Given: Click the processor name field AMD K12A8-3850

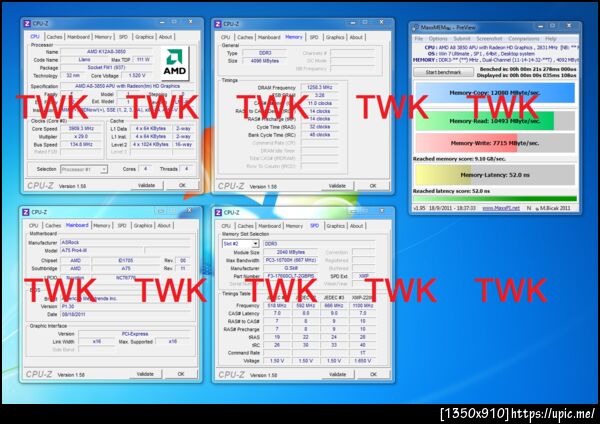Looking at the screenshot, I should (x=106, y=52).
